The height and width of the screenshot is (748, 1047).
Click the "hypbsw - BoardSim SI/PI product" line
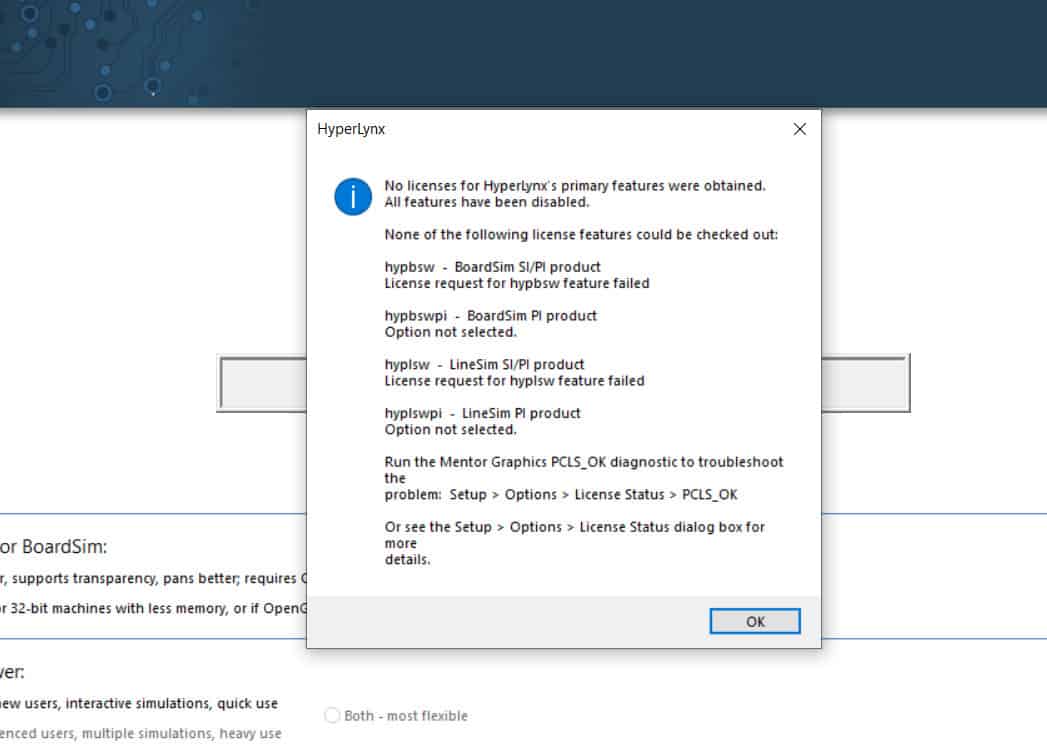pyautogui.click(x=492, y=267)
